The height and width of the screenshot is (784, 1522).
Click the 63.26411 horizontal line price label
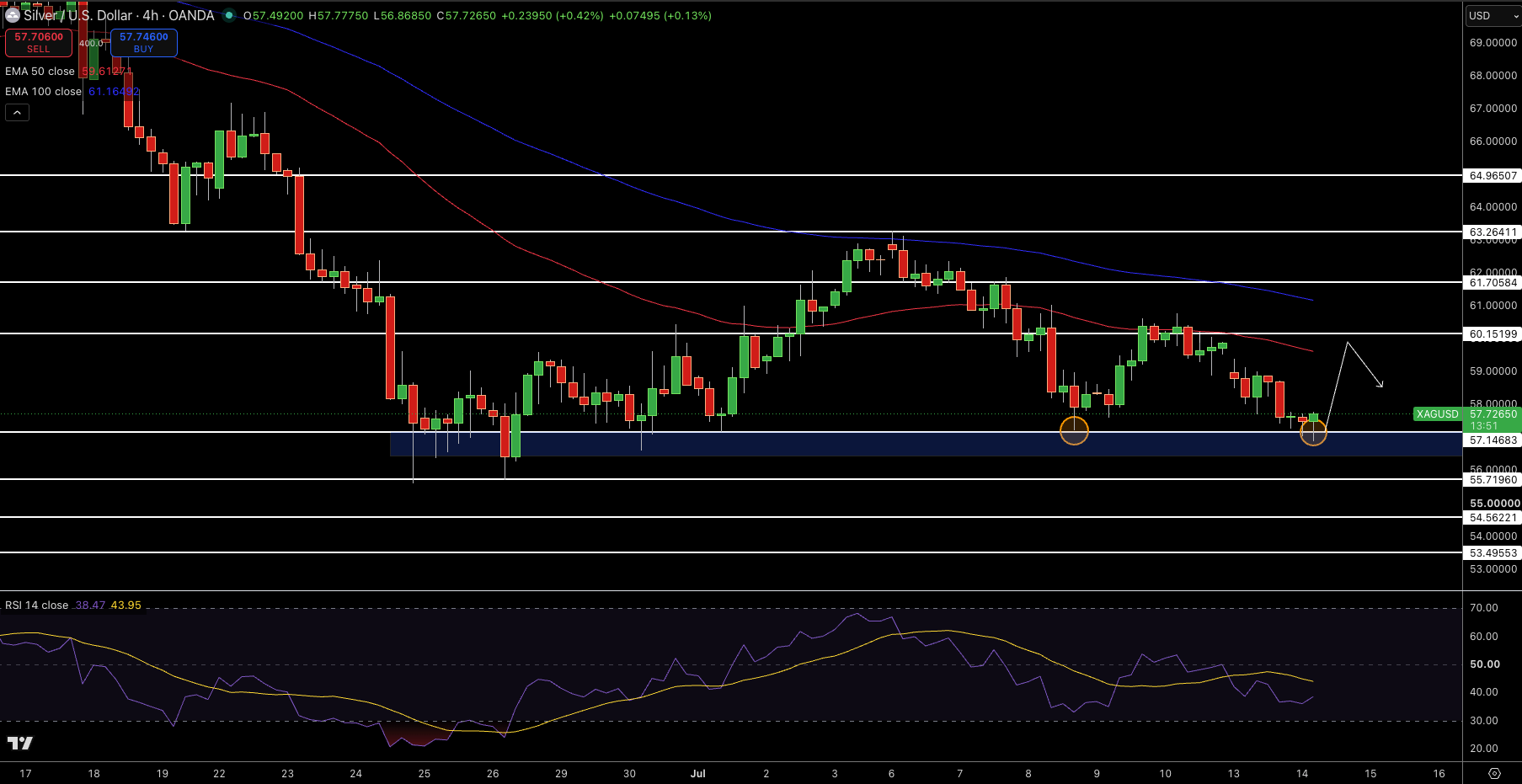[1493, 232]
